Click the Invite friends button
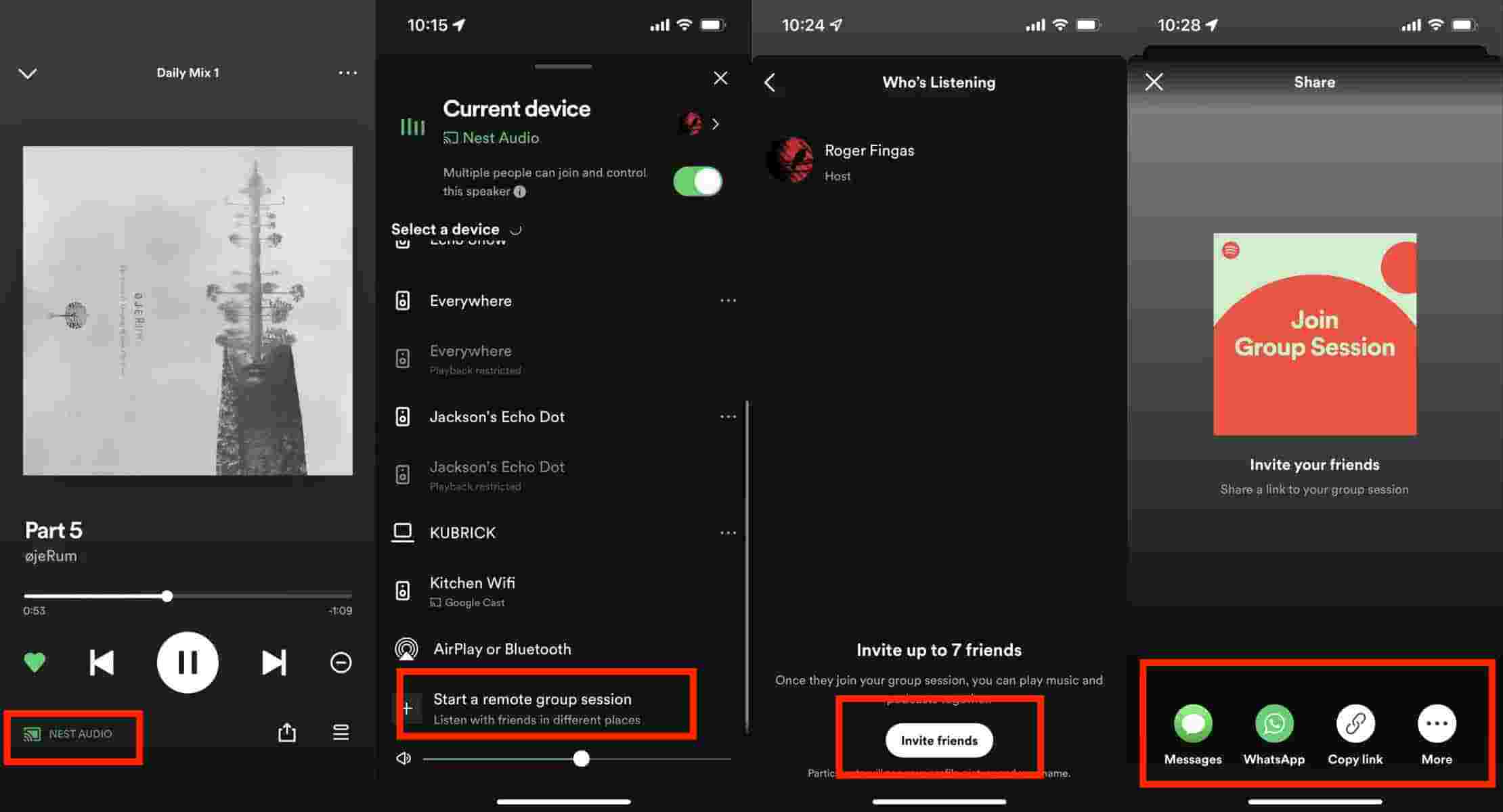This screenshot has height=812, width=1503. pyautogui.click(x=939, y=740)
